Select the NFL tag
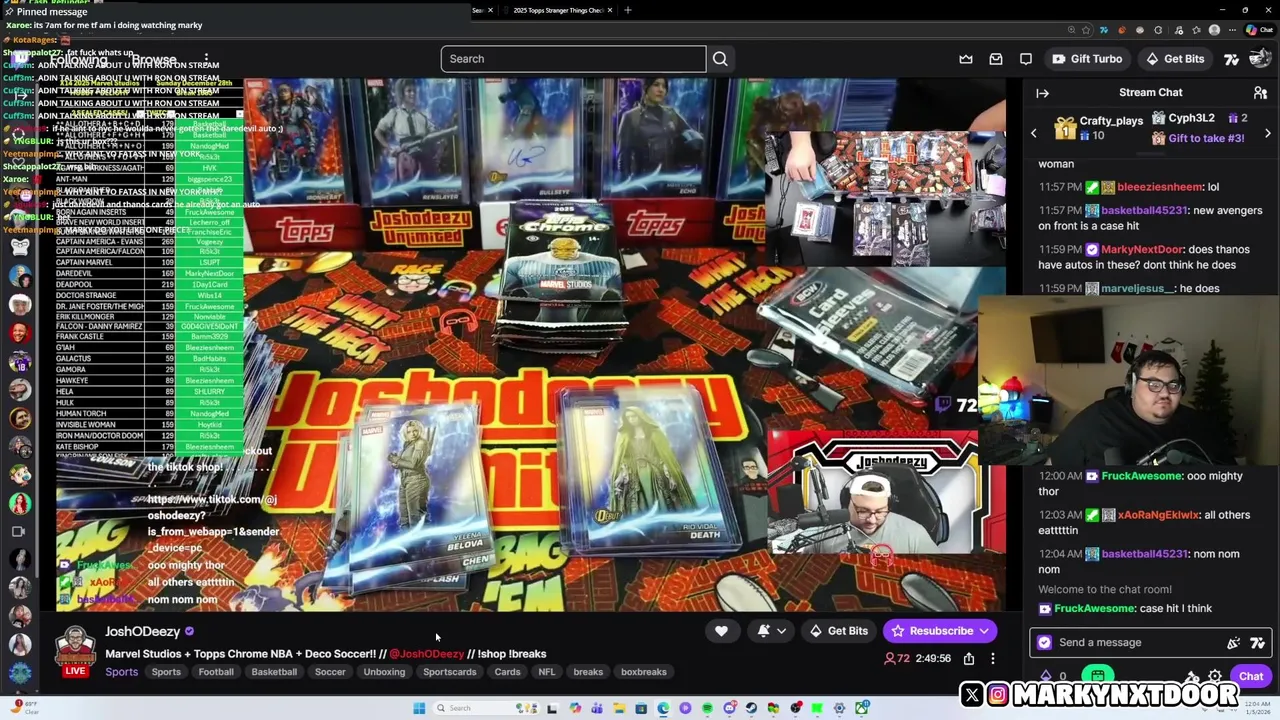1280x720 pixels. 547,672
